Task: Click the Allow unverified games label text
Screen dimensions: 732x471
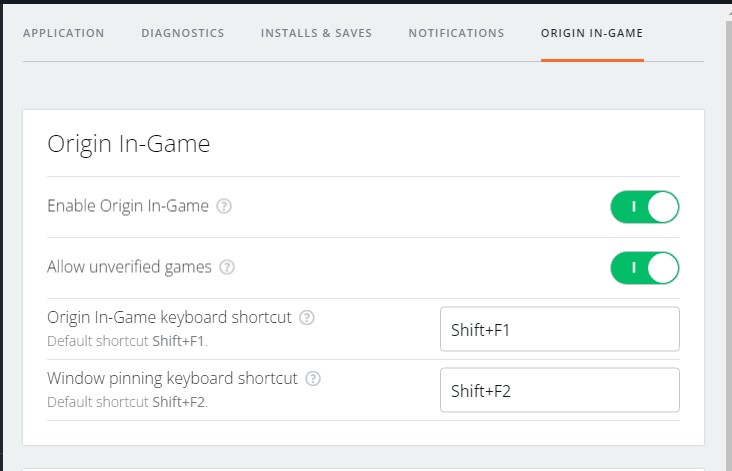Action: [129, 268]
